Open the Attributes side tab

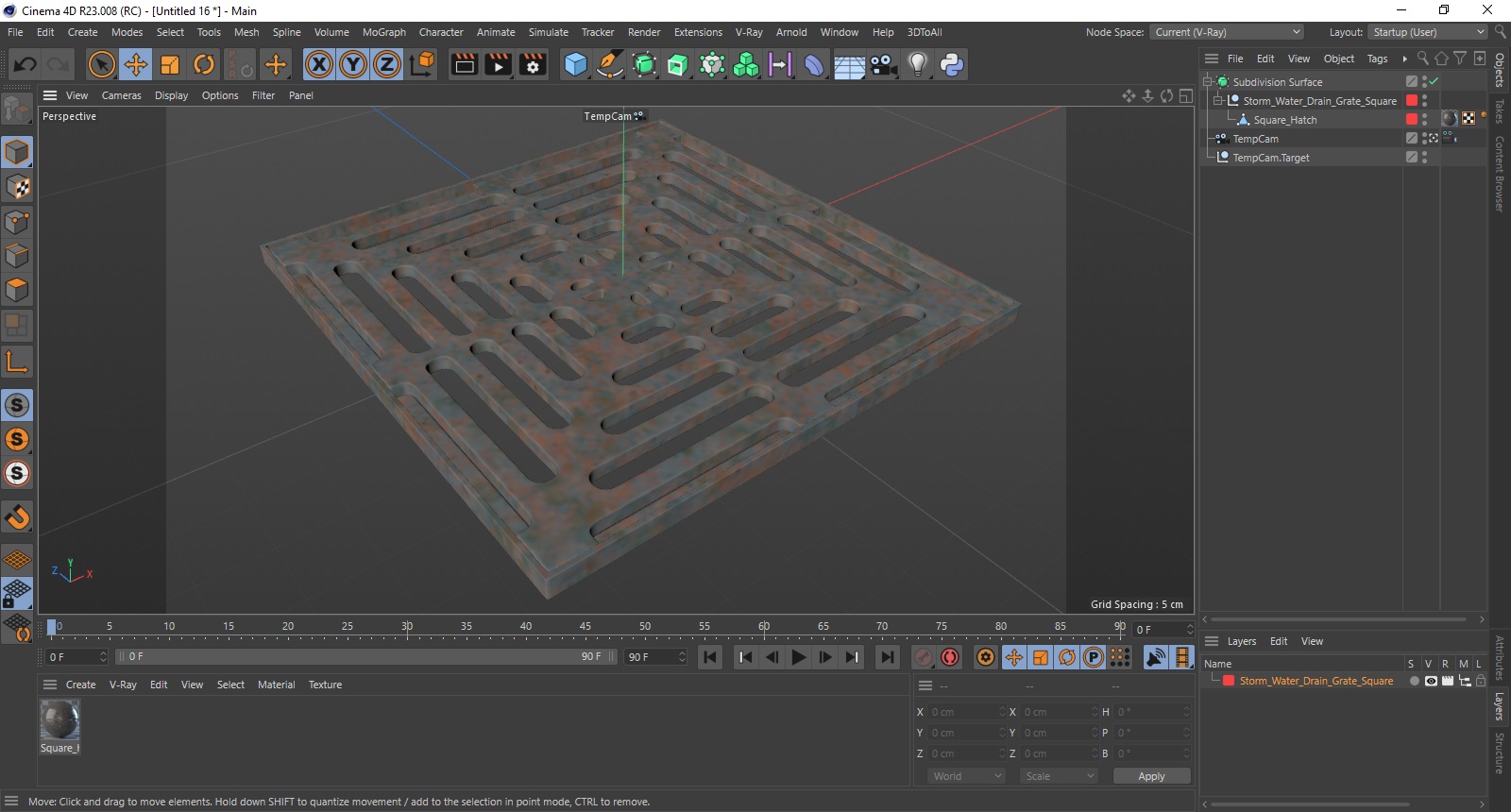click(1500, 658)
